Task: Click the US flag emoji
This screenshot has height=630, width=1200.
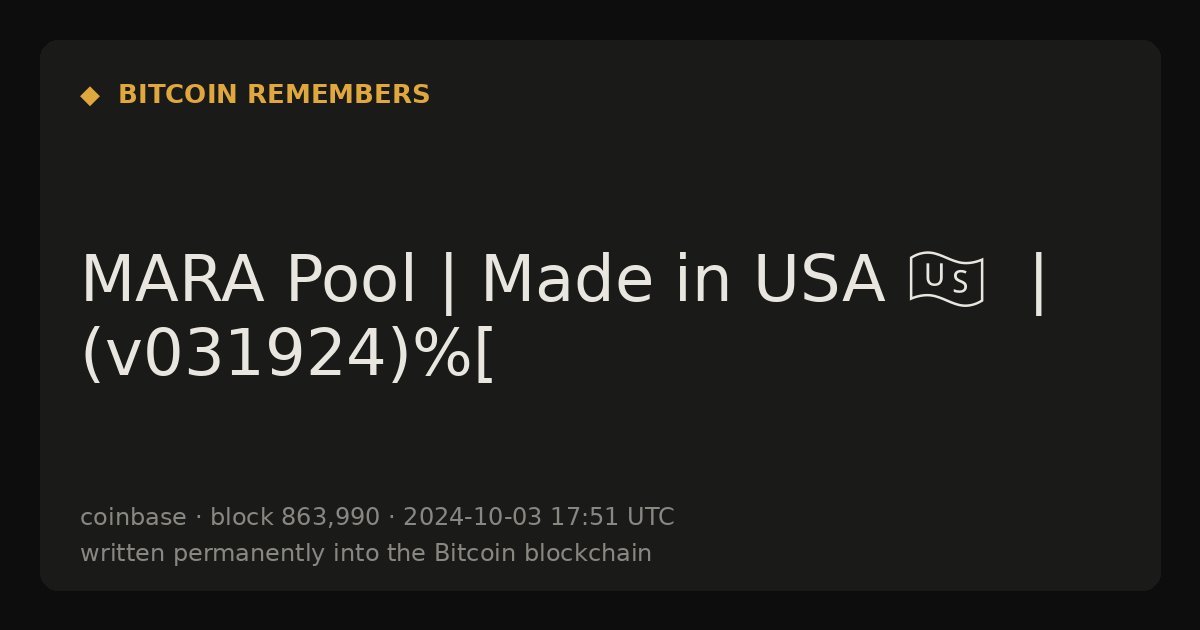Action: tap(946, 280)
